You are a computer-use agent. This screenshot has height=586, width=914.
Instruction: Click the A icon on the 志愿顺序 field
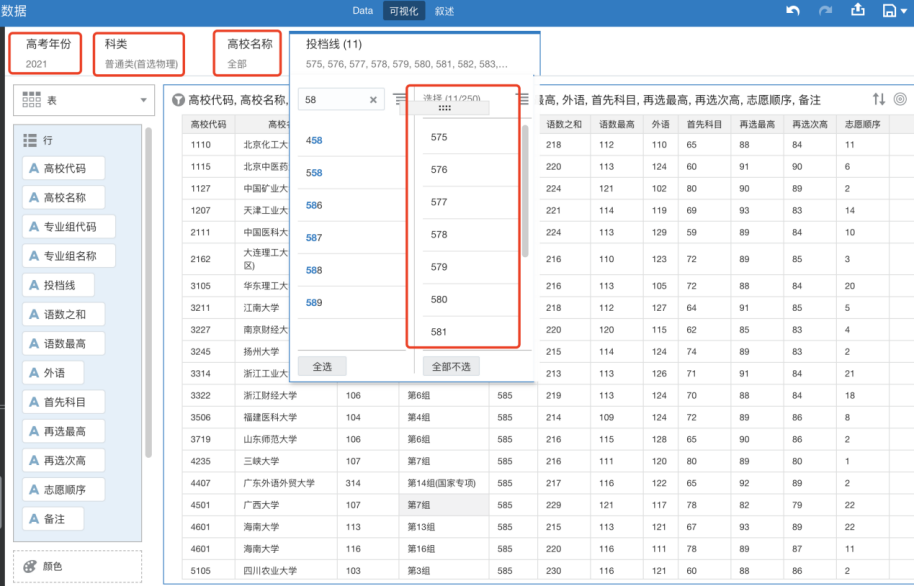[34, 490]
